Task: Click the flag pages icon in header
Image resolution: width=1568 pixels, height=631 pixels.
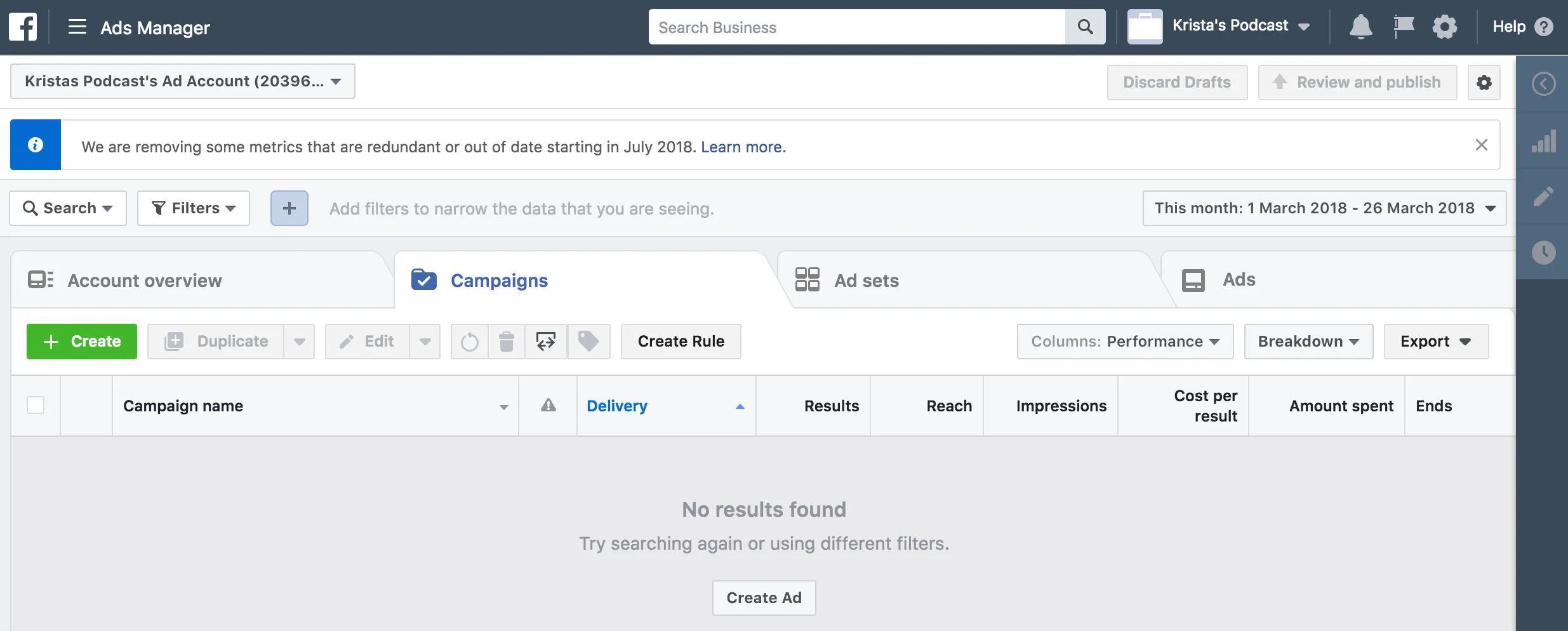Action: click(1404, 27)
